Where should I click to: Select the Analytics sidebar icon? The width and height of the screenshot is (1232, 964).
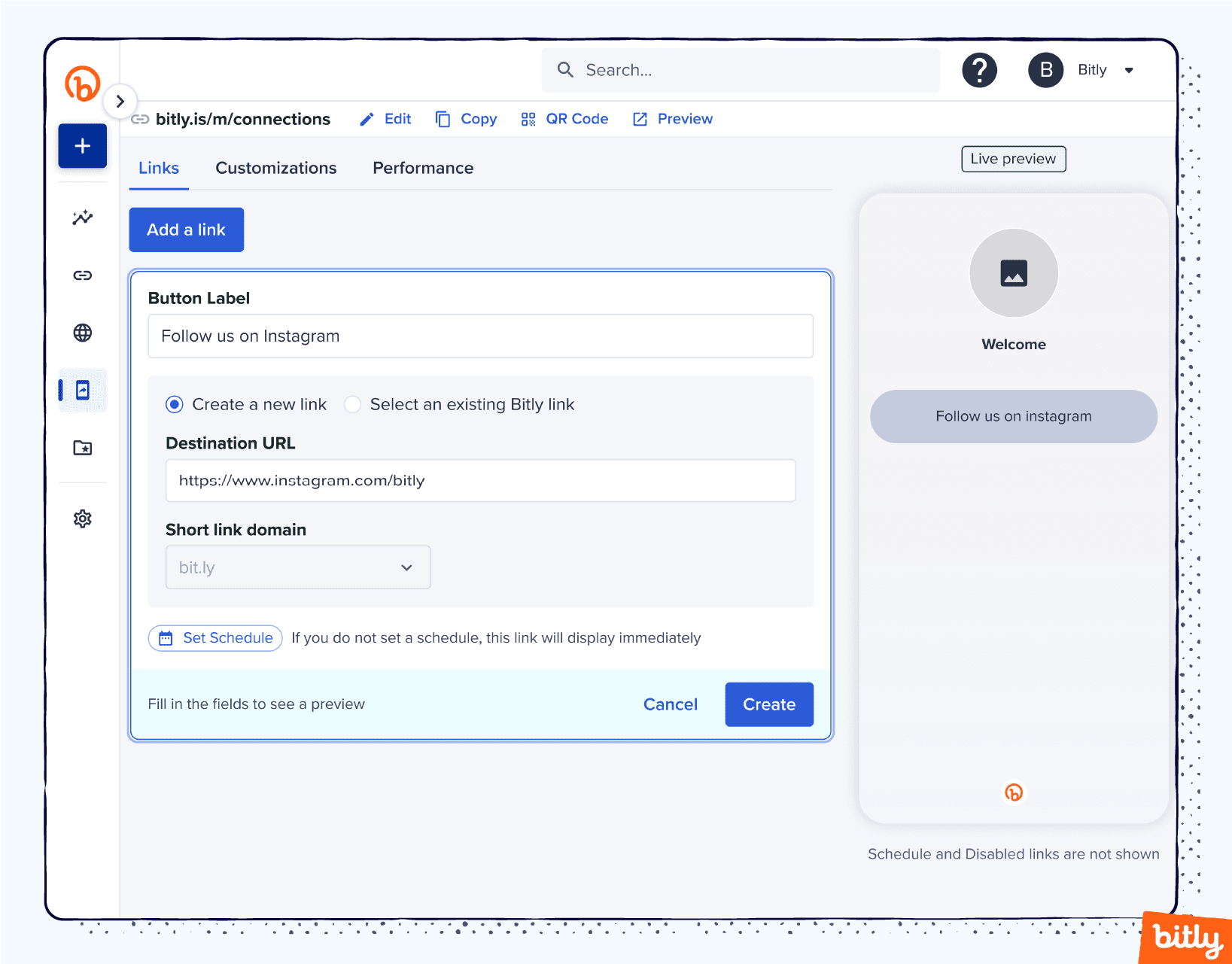coord(82,217)
